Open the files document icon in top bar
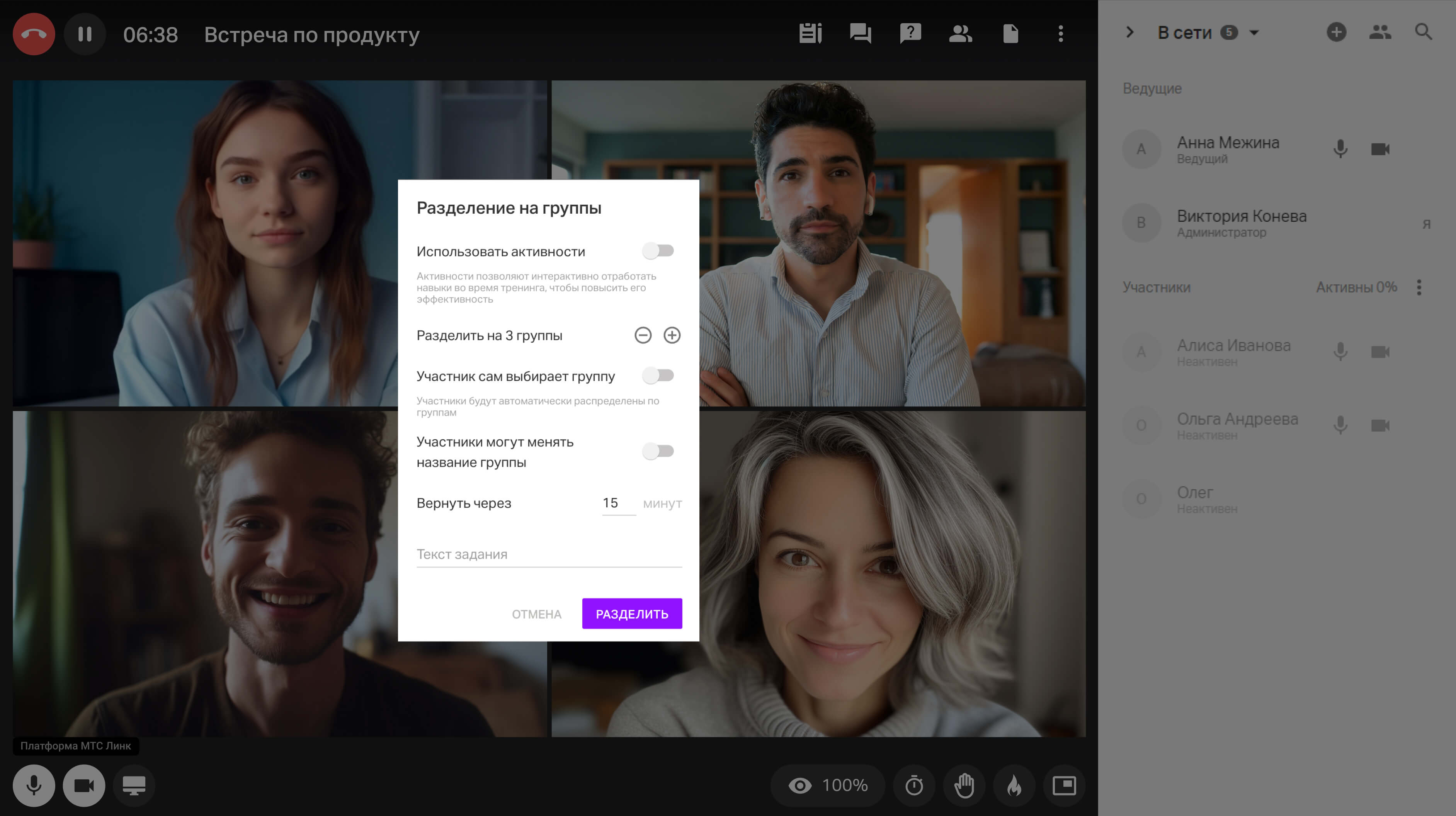Image resolution: width=1456 pixels, height=816 pixels. (x=1010, y=33)
